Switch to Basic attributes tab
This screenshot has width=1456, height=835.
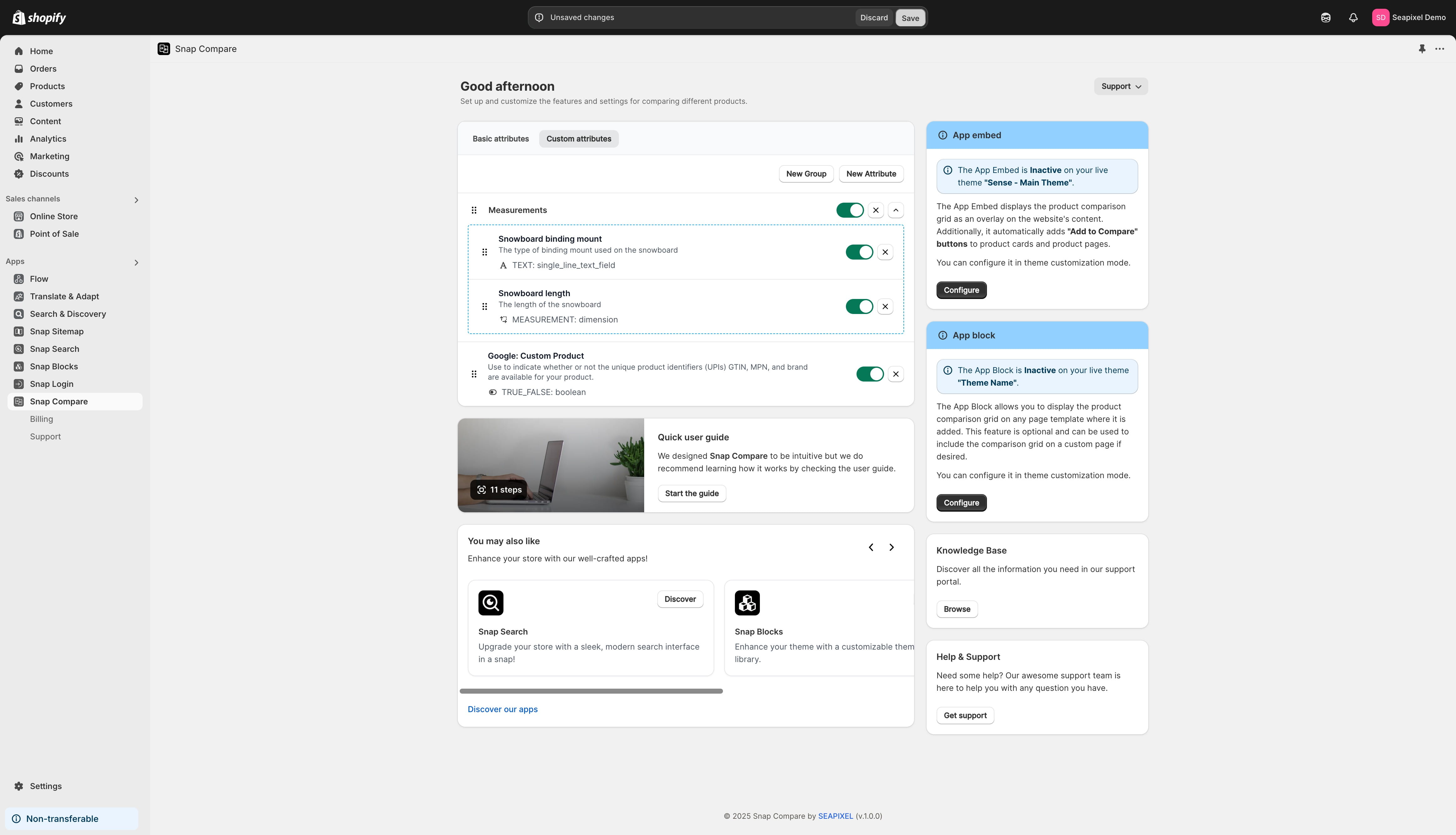point(500,139)
